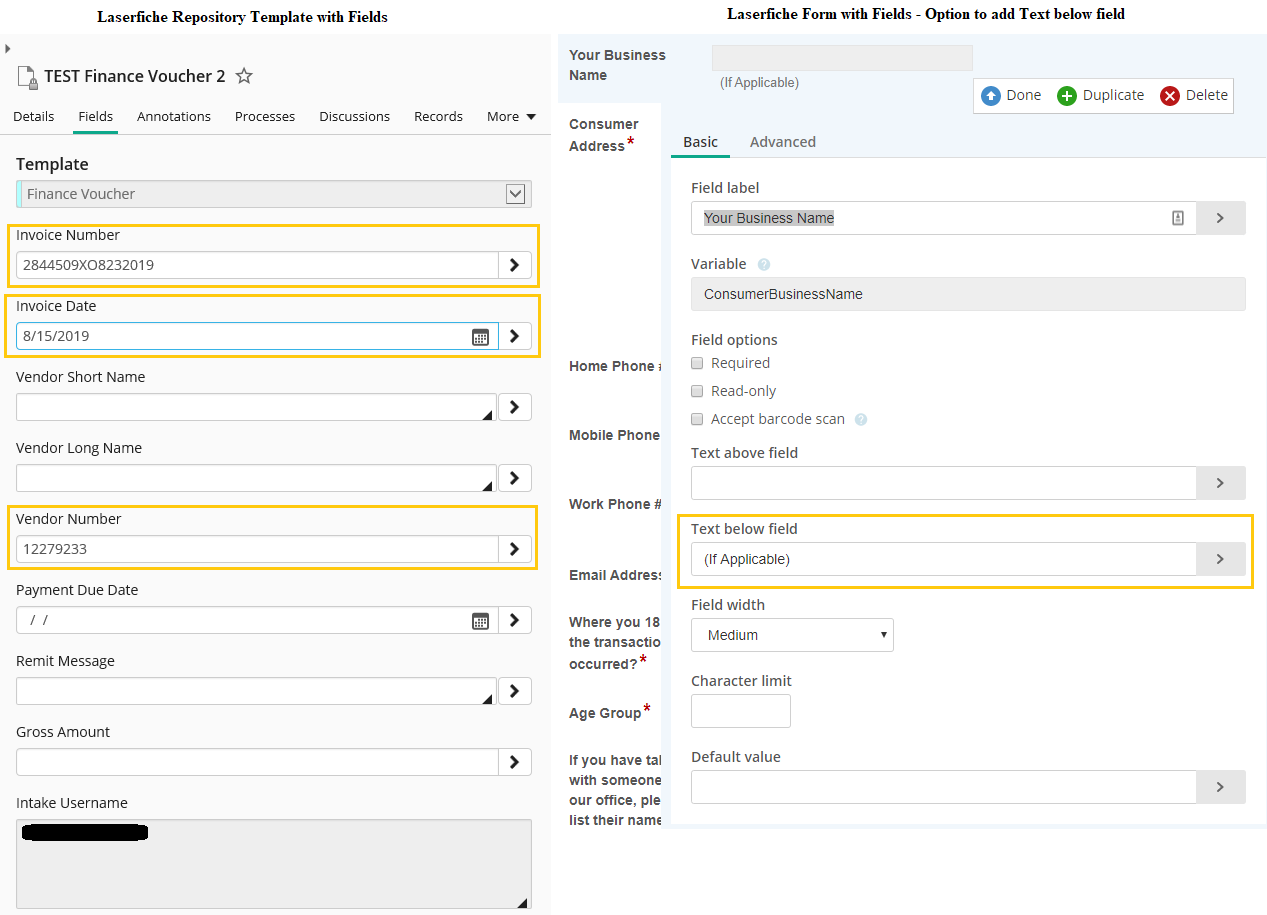Click the Text below field input

tap(944, 559)
